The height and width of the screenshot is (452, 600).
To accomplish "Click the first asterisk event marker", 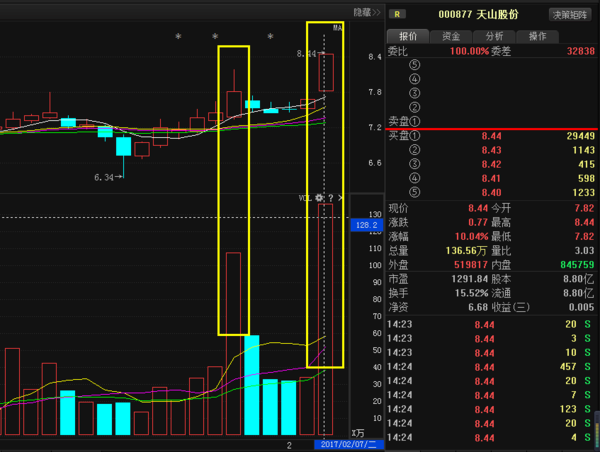I will 178,37.
